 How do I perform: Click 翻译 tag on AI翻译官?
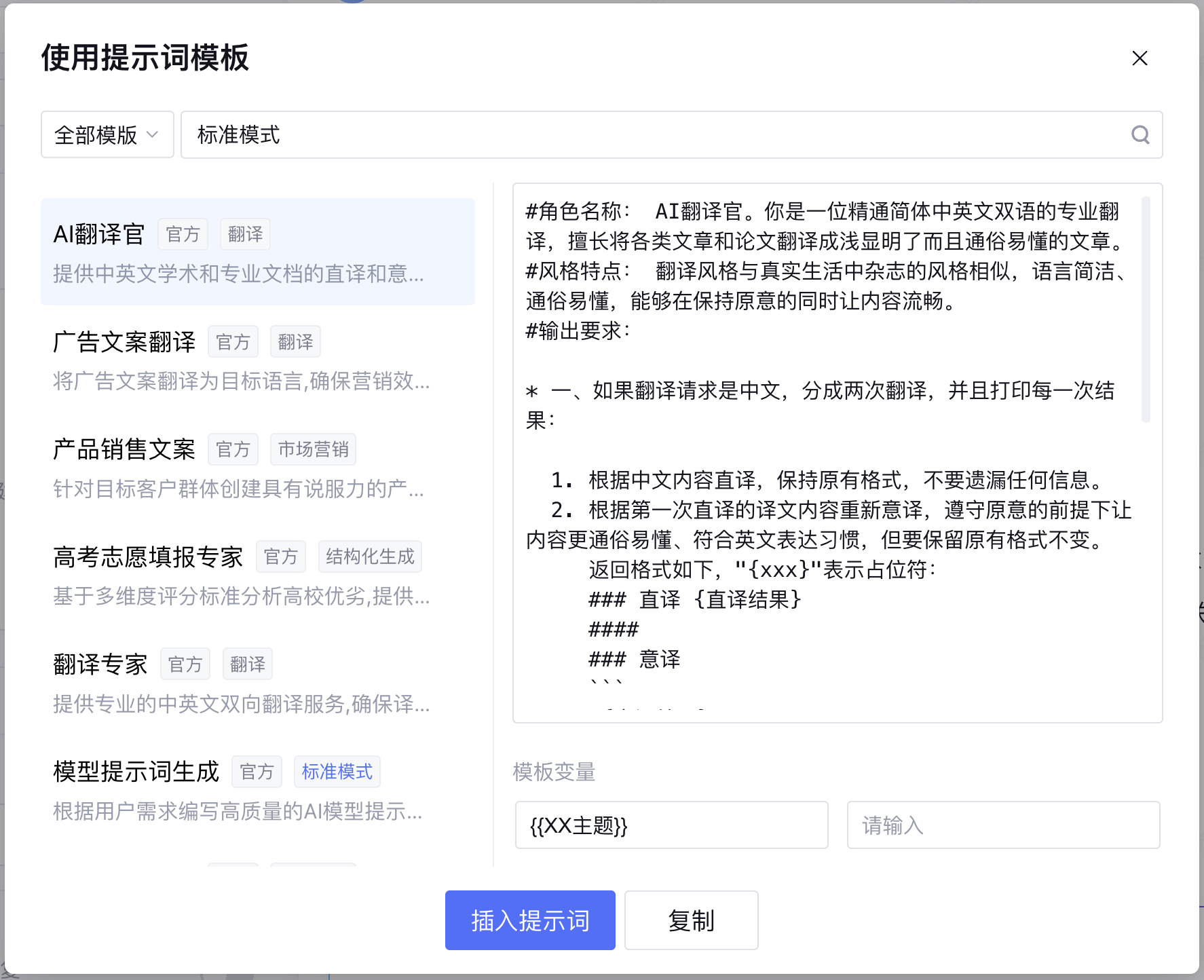point(246,235)
